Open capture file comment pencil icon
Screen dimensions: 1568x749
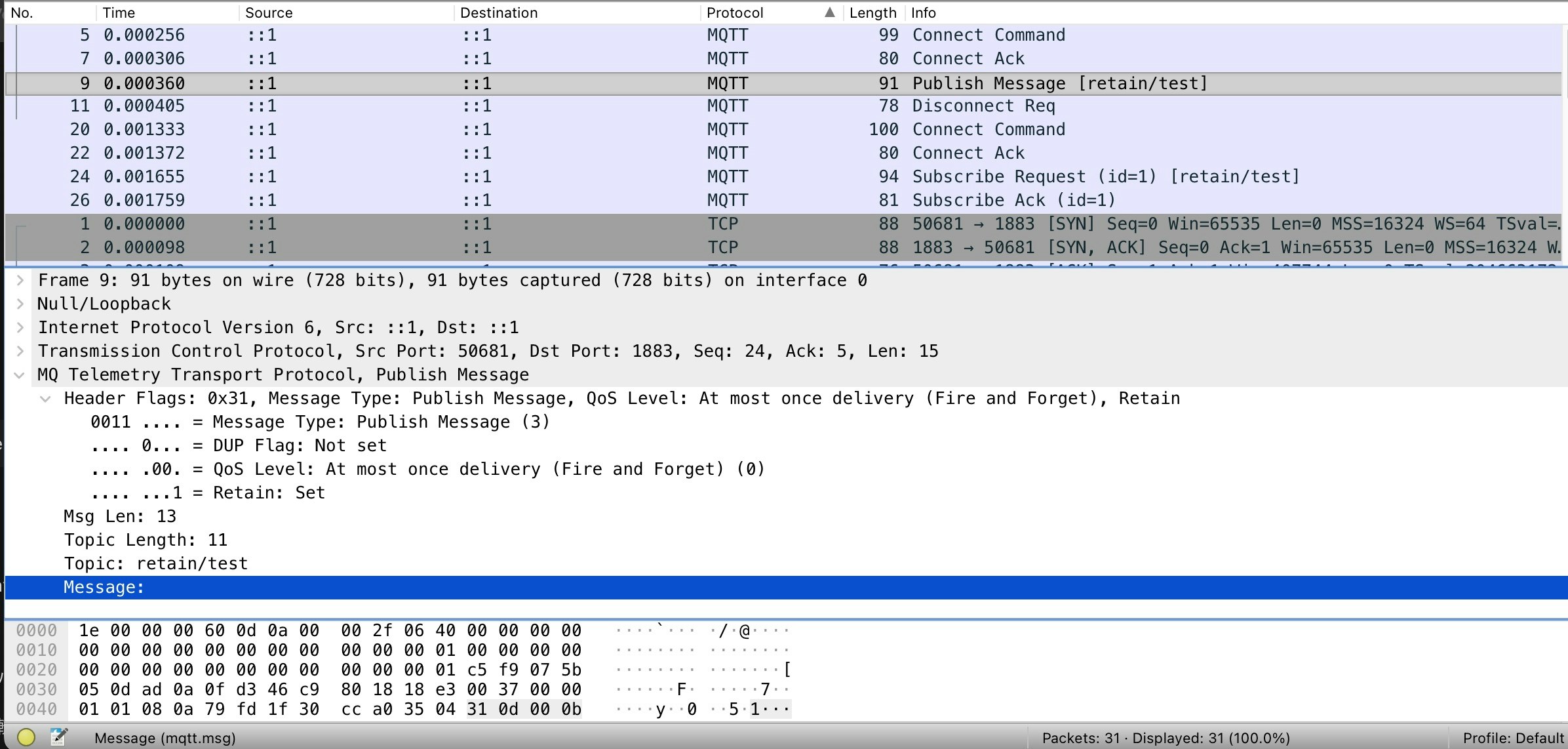click(58, 737)
